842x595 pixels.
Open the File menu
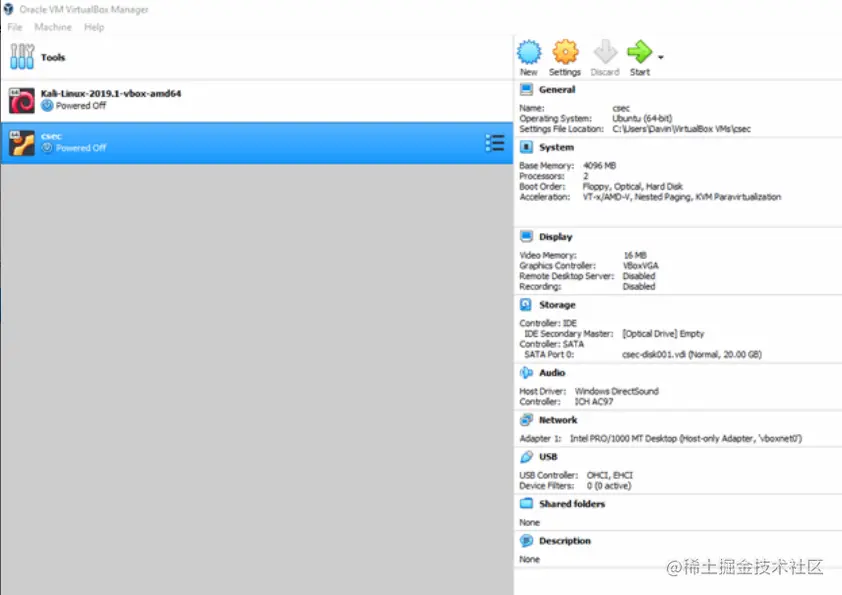click(x=15, y=27)
